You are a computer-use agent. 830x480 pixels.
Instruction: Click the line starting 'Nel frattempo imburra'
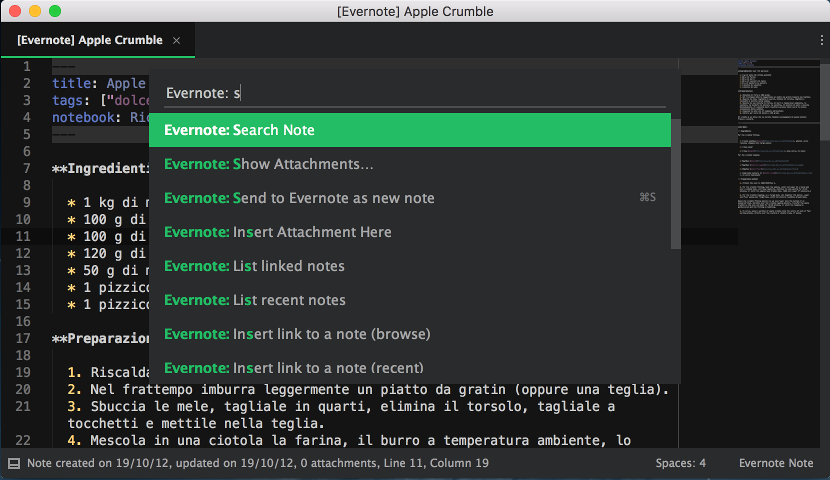click(x=368, y=390)
